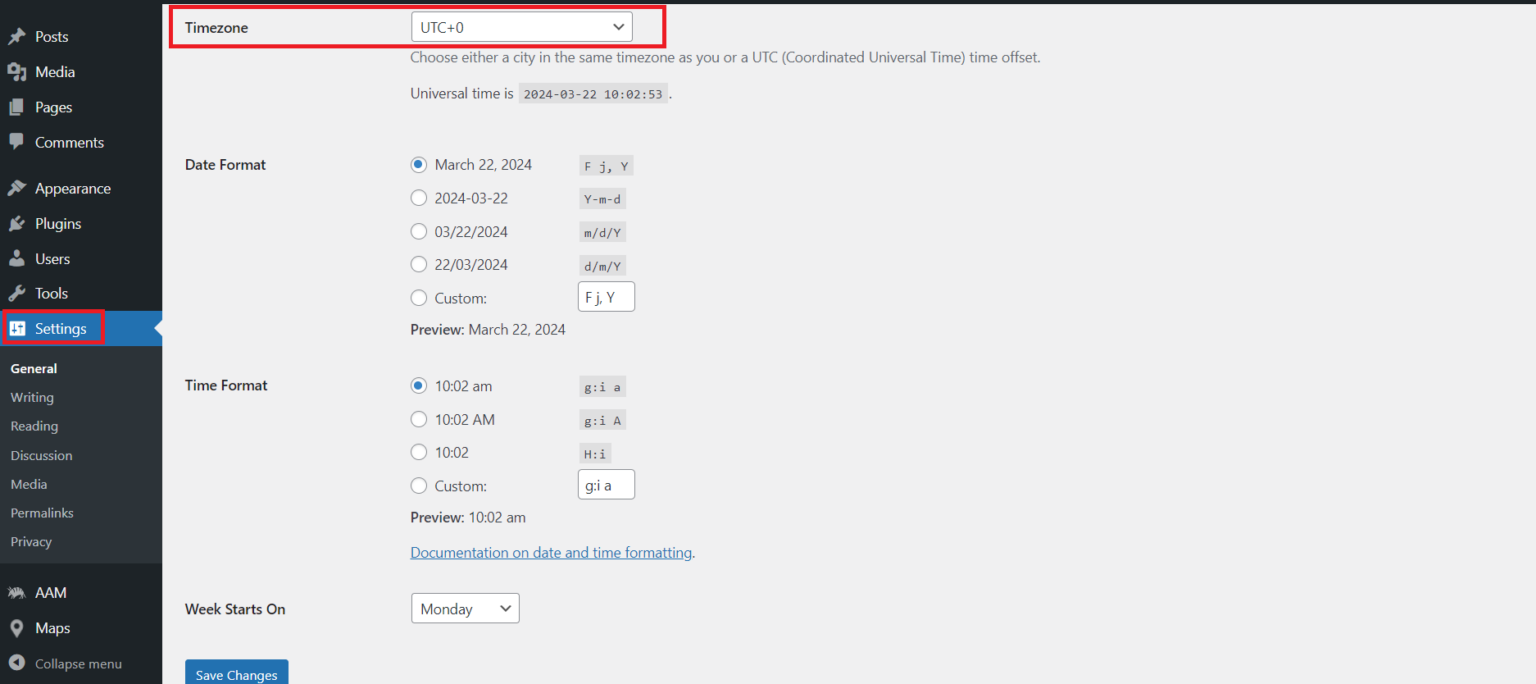Open documentation on date and time formatting
The image size is (1536, 684).
tap(551, 552)
